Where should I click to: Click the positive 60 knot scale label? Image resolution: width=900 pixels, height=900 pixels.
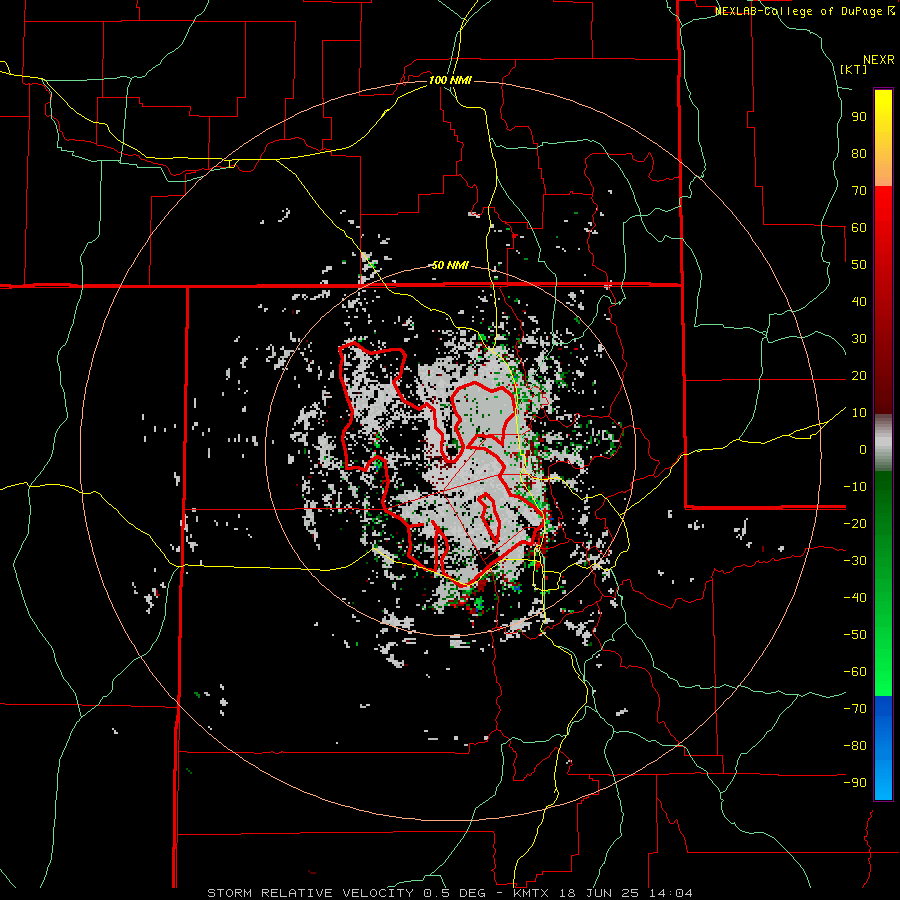859,227
